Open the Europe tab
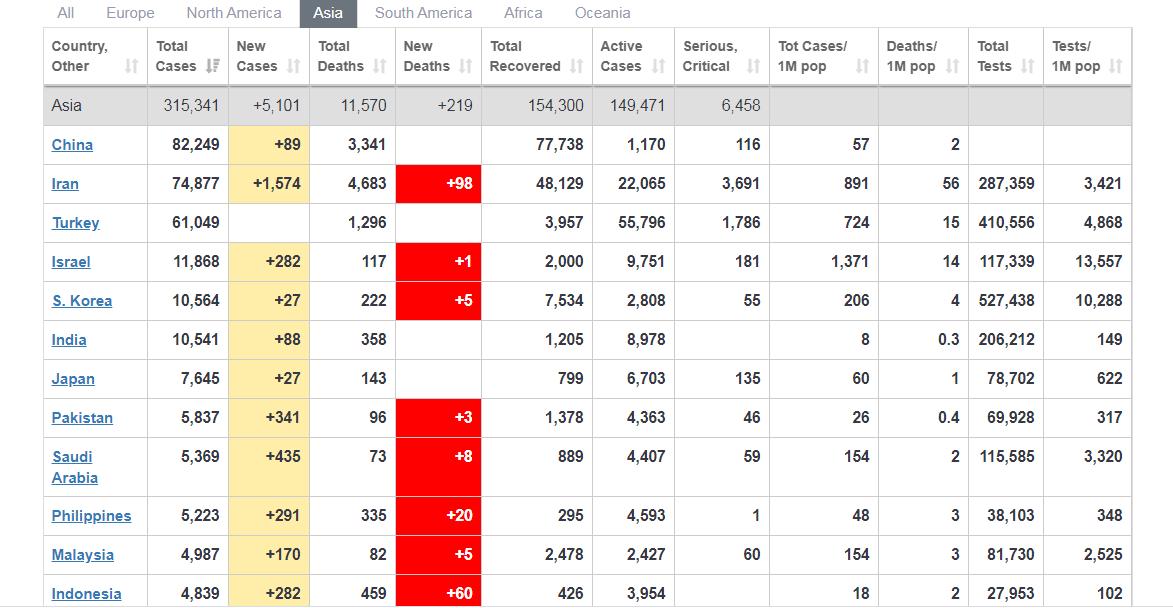 (x=130, y=13)
